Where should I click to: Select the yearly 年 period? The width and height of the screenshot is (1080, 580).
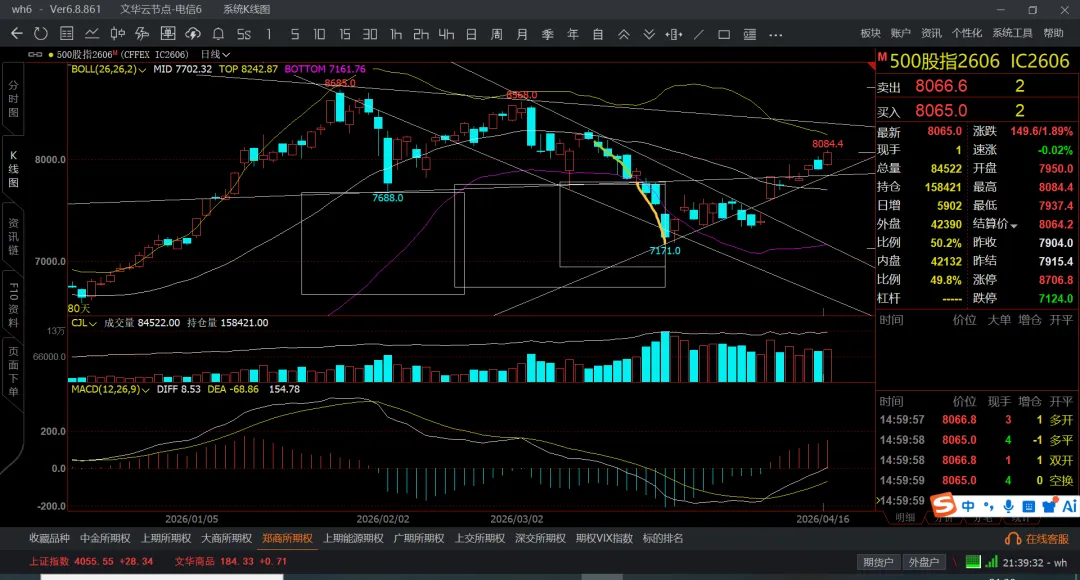coord(572,34)
